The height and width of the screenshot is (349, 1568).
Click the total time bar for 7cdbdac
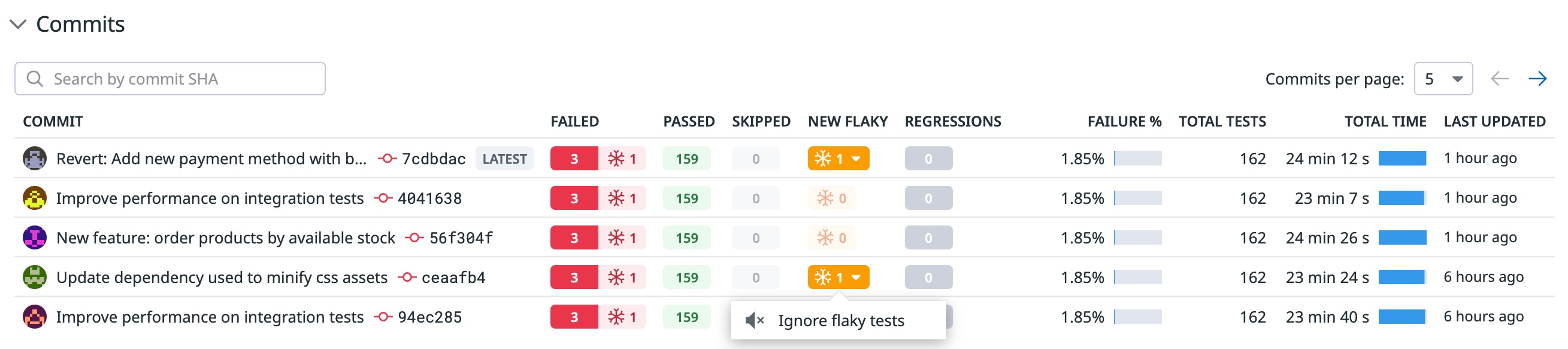pyautogui.click(x=1402, y=158)
